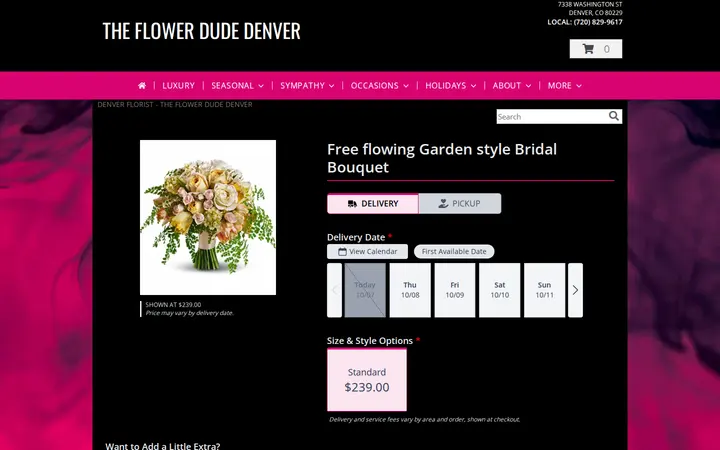Viewport: 720px width, 450px height.
Task: Choose First Available Date
Action: 454,252
